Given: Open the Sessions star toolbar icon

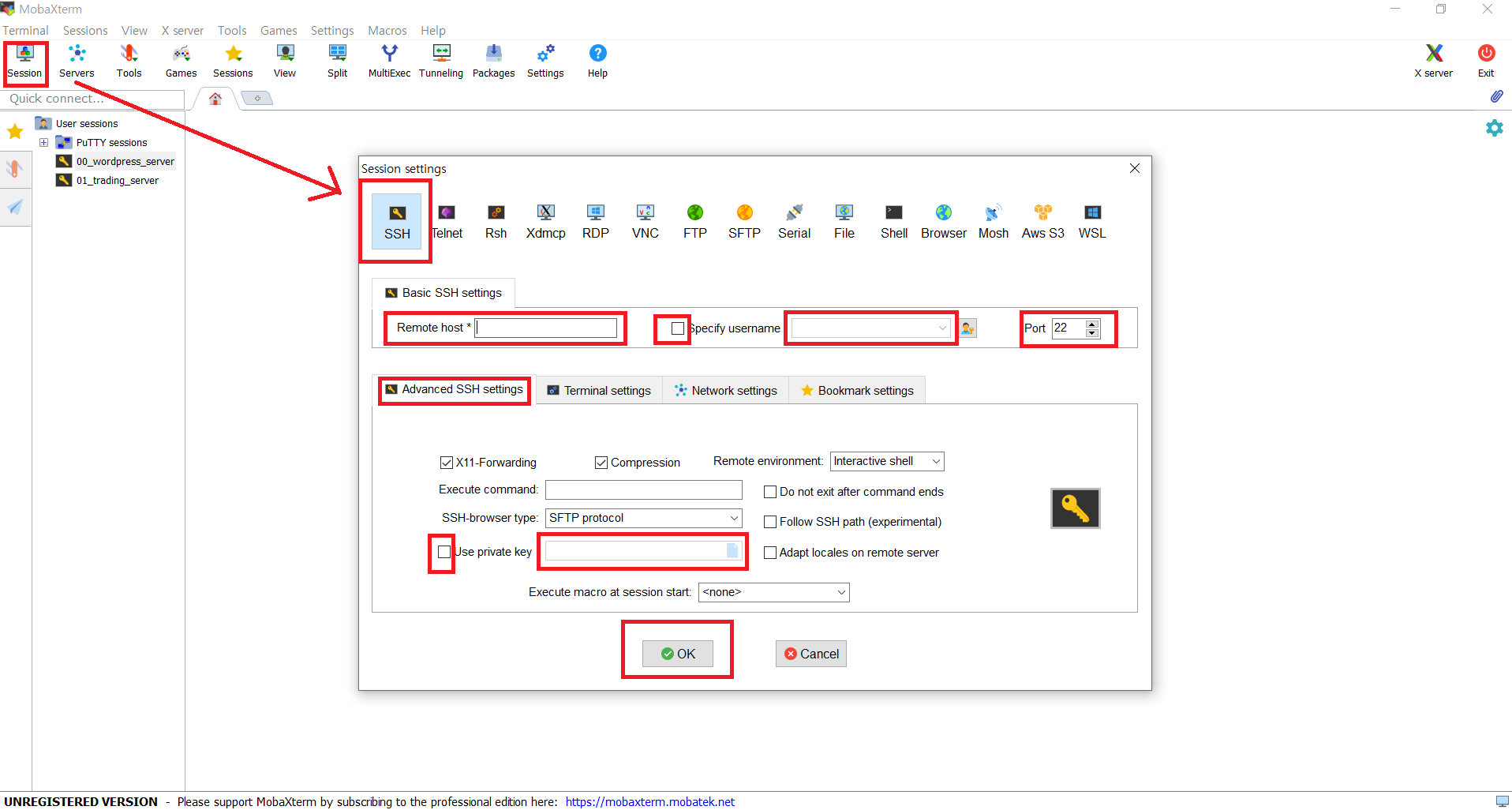Looking at the screenshot, I should pos(233,62).
